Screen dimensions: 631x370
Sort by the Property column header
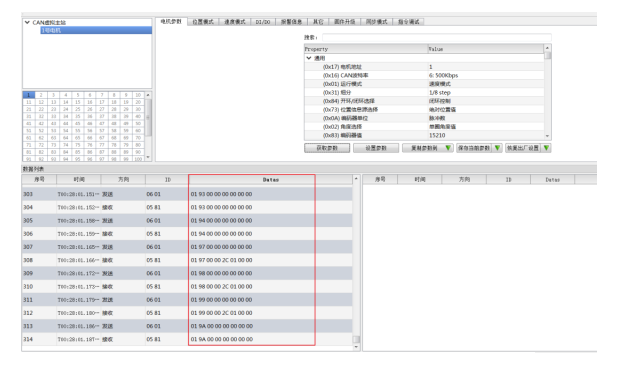[366, 49]
